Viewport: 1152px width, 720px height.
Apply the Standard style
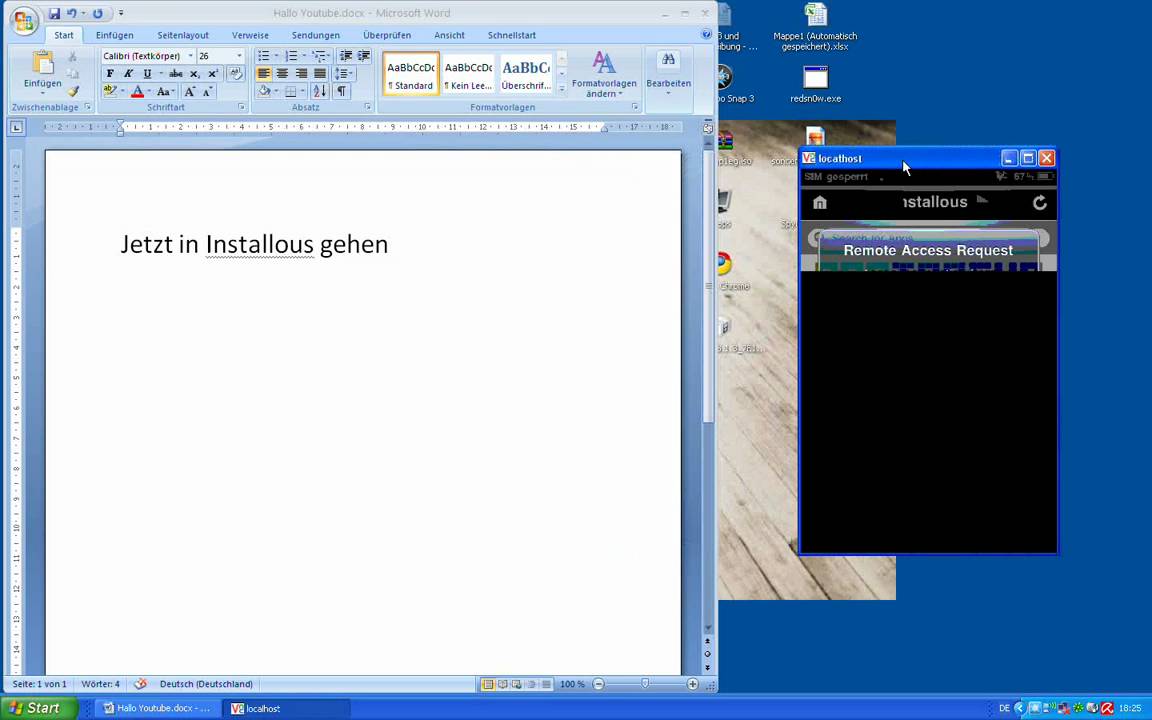coord(411,73)
